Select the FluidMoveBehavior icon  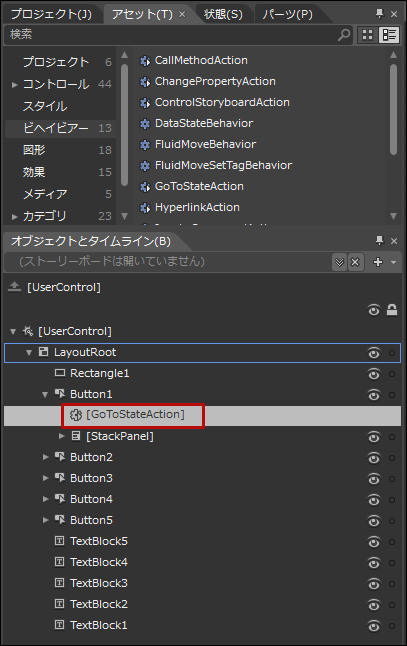pyautogui.click(x=145, y=145)
